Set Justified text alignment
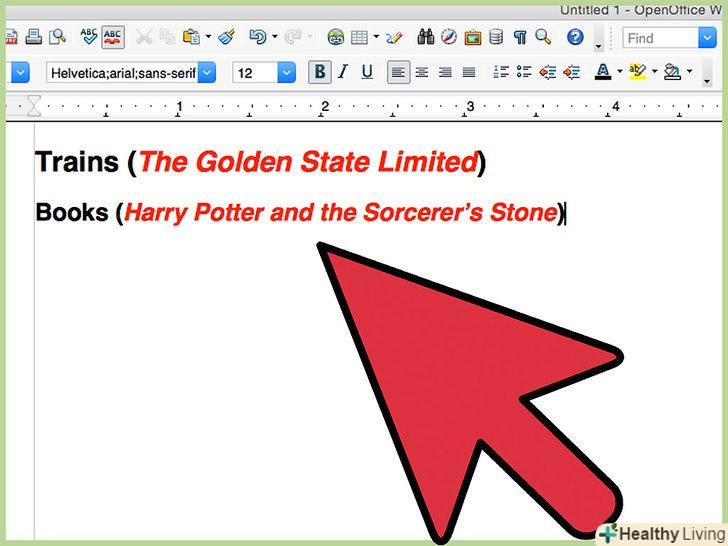 pyautogui.click(x=469, y=72)
